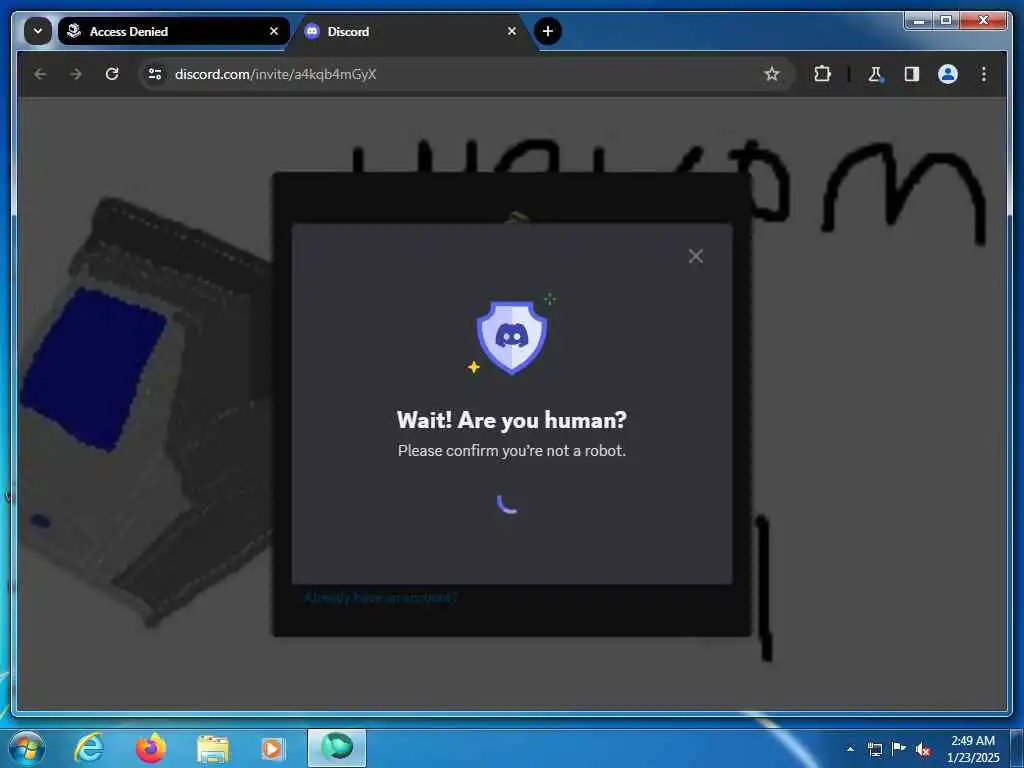Open network status tray icon
The image size is (1024, 768).
point(874,749)
